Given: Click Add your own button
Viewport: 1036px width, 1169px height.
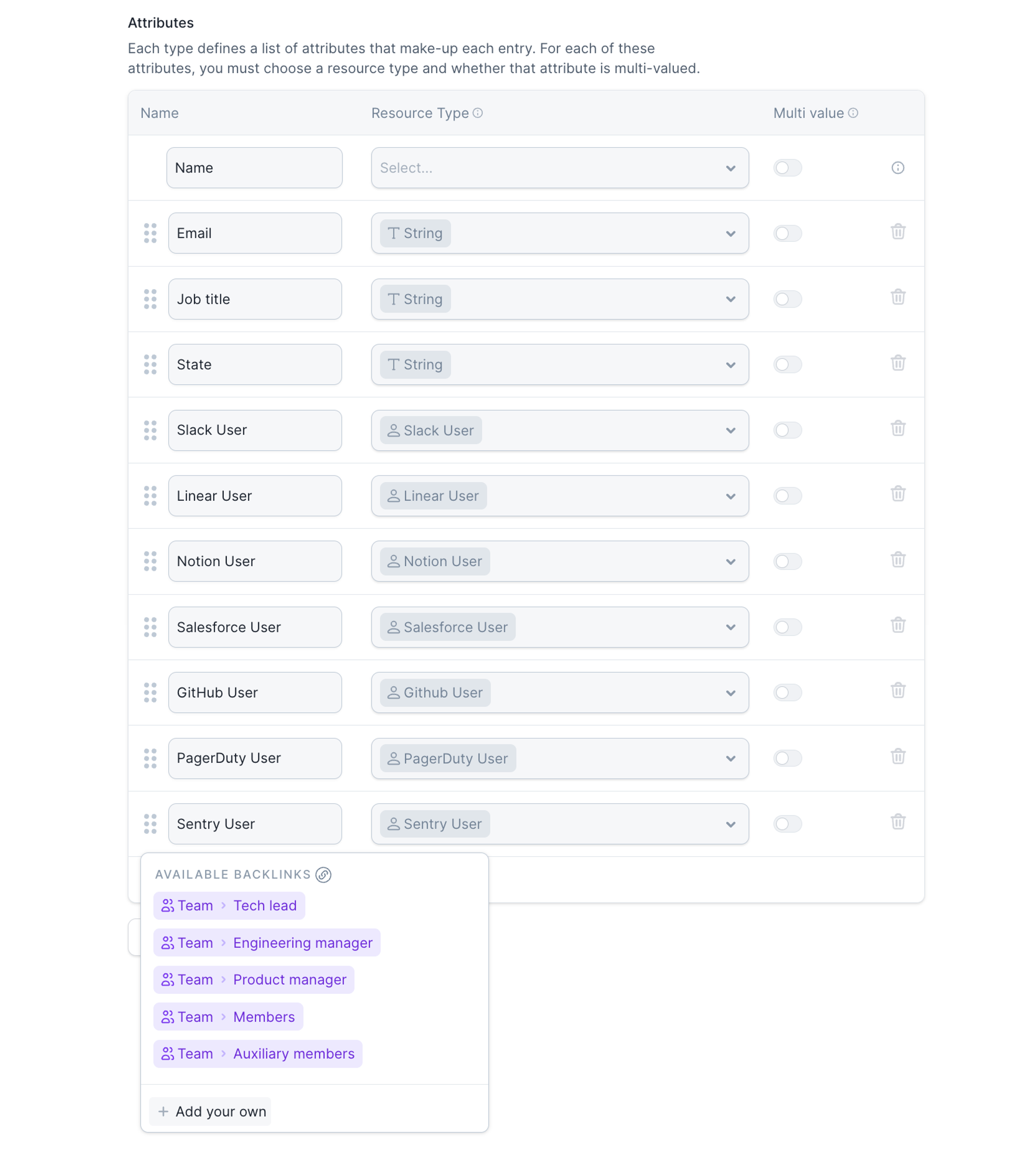Looking at the screenshot, I should coord(210,1111).
